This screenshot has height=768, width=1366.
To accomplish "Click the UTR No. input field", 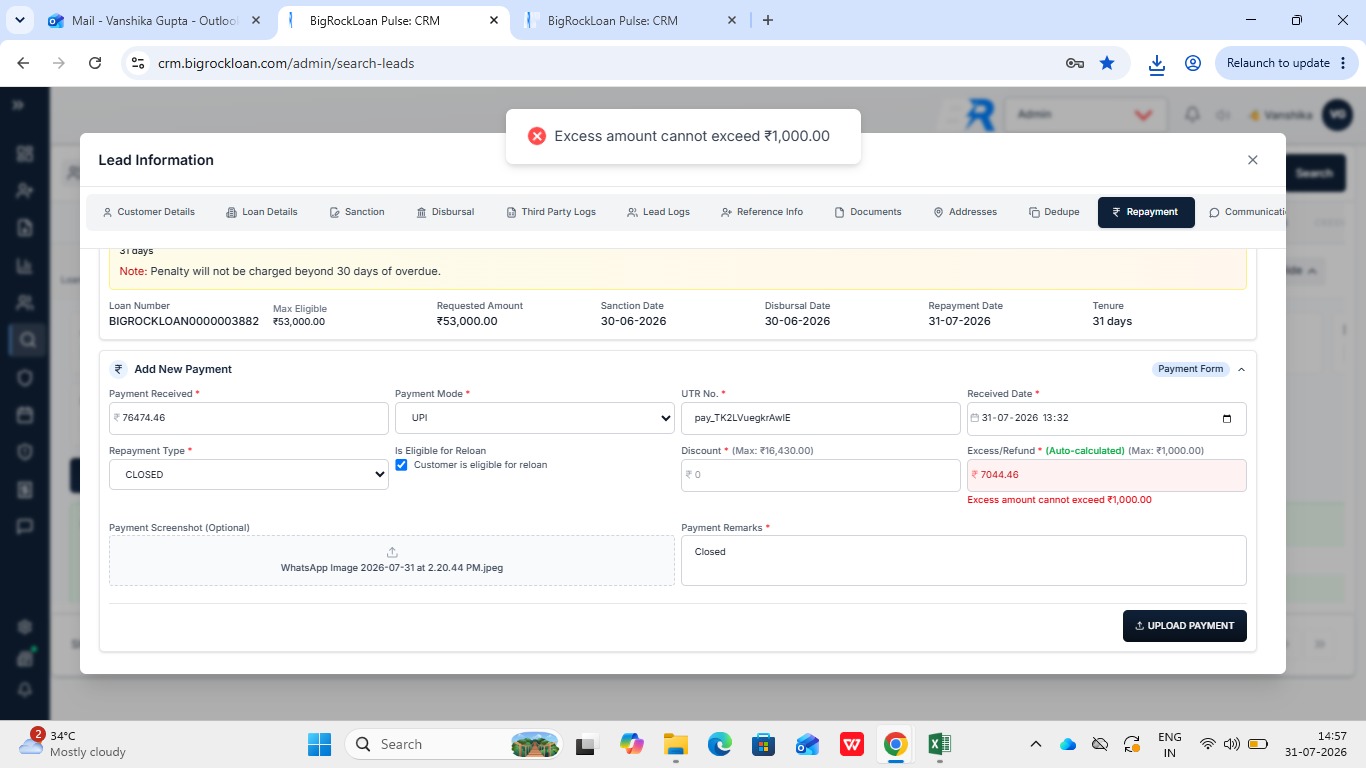I will pos(821,418).
